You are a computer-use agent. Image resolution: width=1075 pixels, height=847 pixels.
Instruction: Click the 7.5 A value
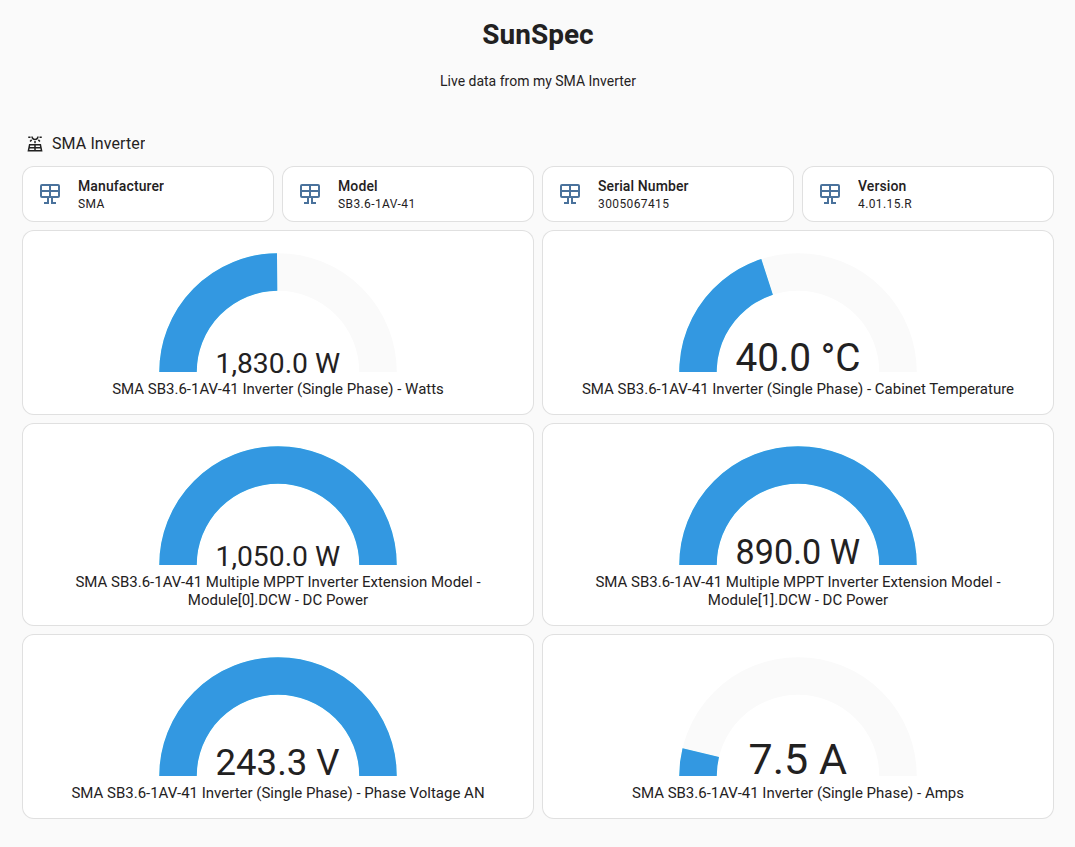[x=798, y=759]
